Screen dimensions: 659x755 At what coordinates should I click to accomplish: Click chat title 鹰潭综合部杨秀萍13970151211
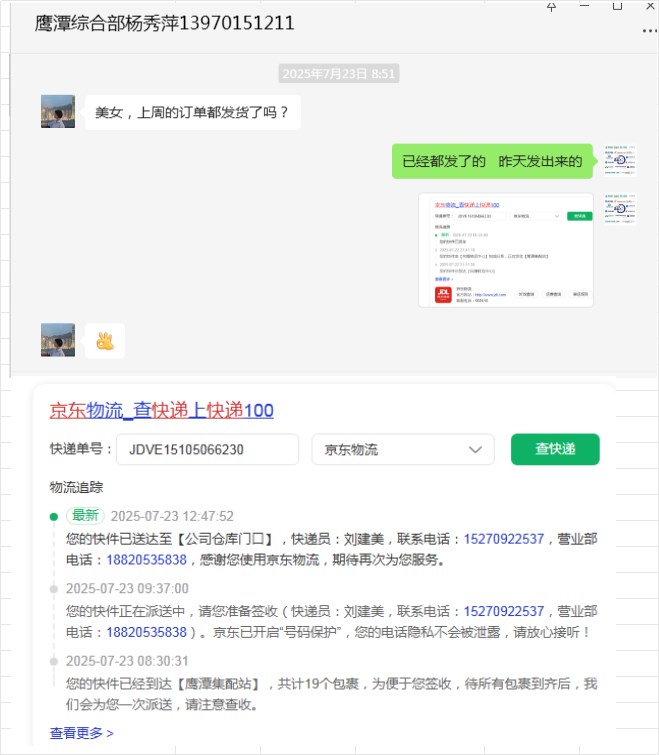tap(164, 23)
